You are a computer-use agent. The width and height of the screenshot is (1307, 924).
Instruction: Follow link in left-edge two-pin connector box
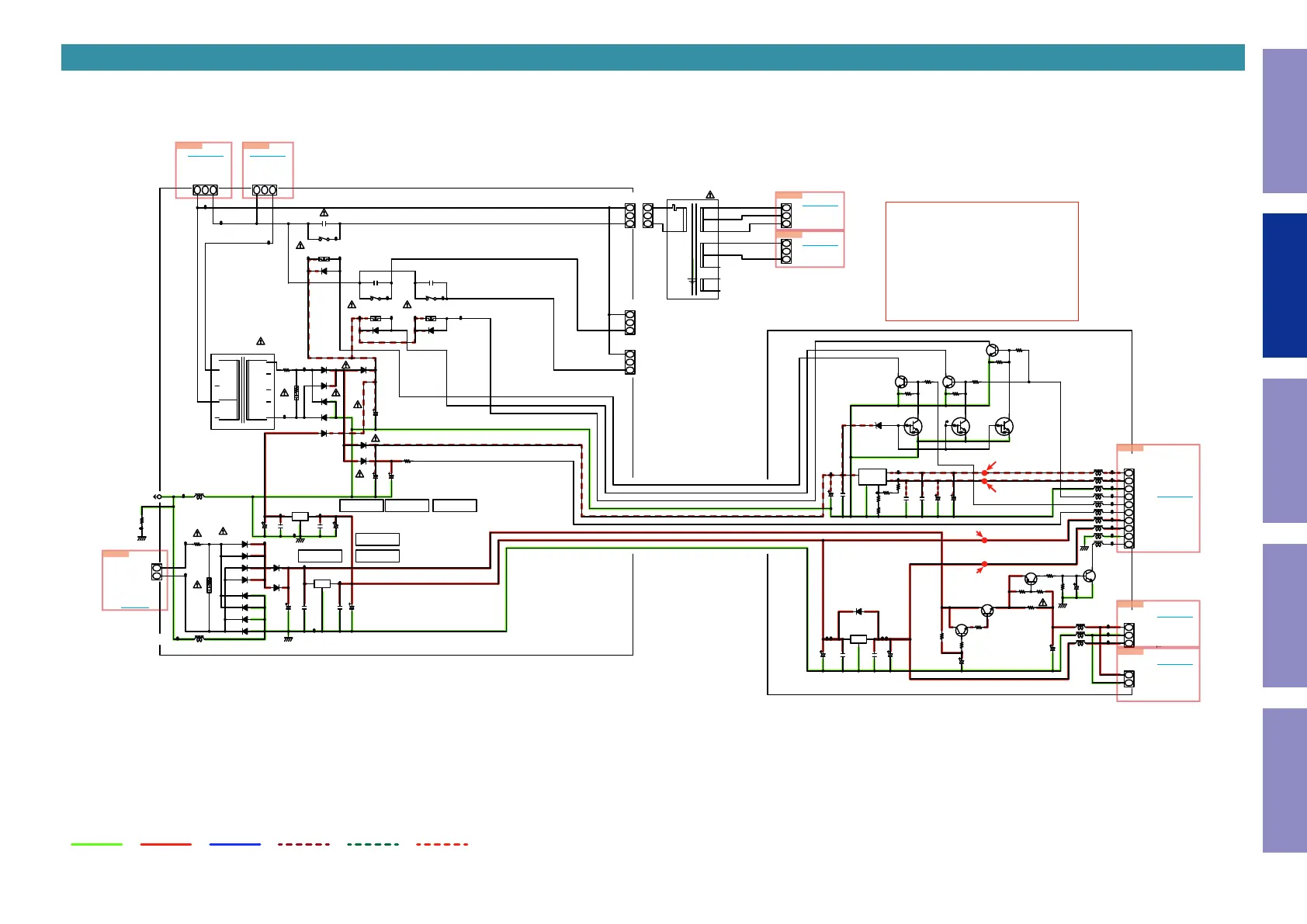(135, 607)
